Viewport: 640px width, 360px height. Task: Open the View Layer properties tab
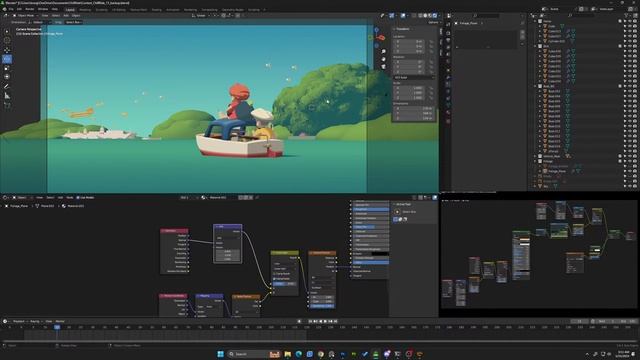click(448, 47)
